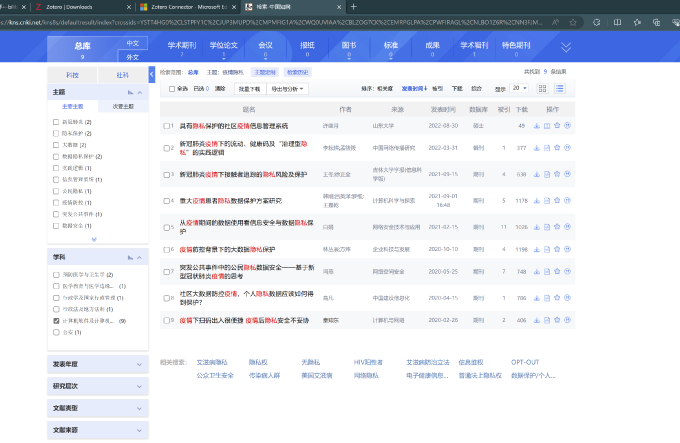Collapse the 学科 facet panel
Screen dimensions: 680x443
pyautogui.click(x=140, y=257)
